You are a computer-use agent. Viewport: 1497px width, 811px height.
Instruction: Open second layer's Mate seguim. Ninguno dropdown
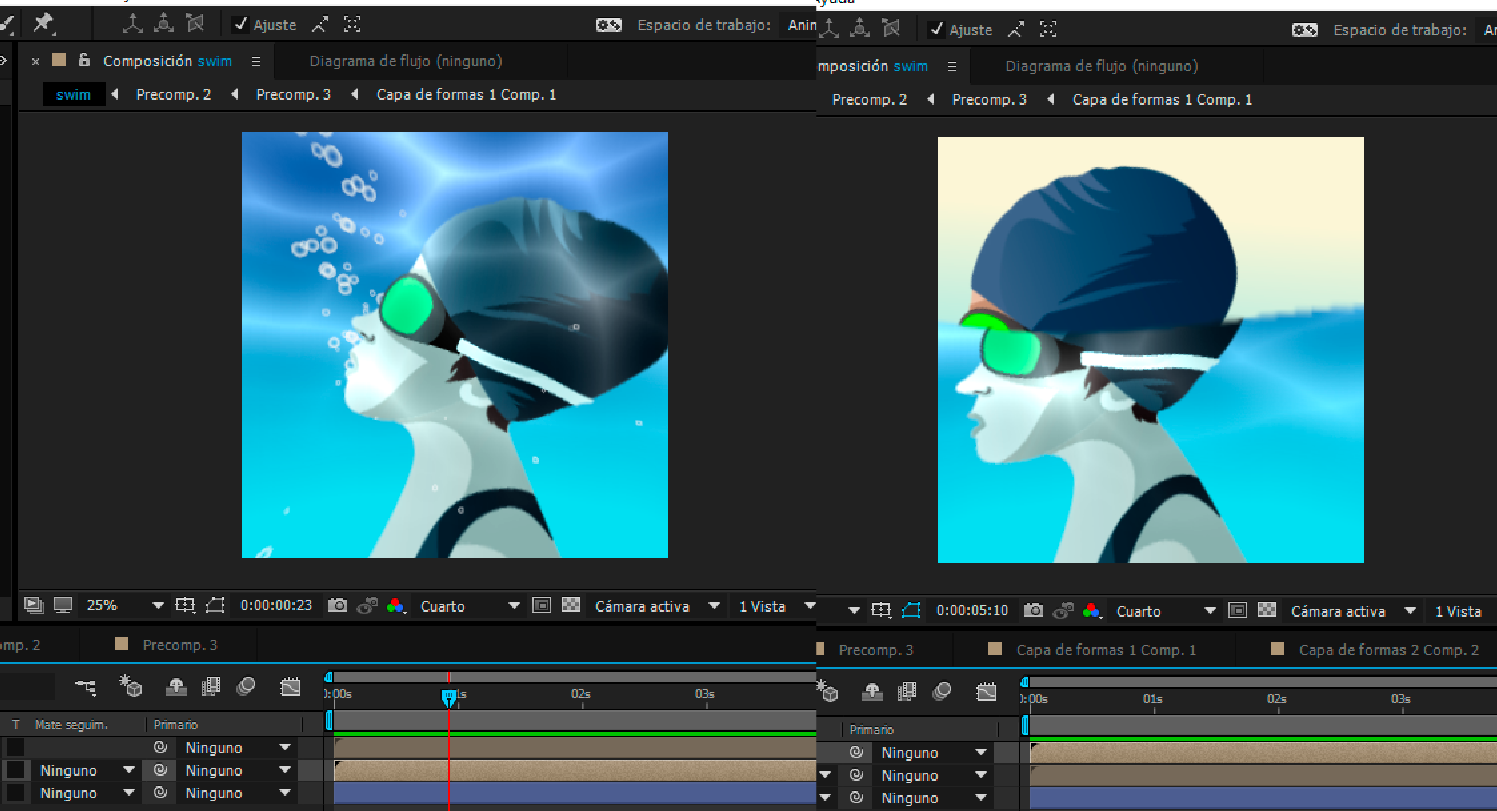[87, 770]
